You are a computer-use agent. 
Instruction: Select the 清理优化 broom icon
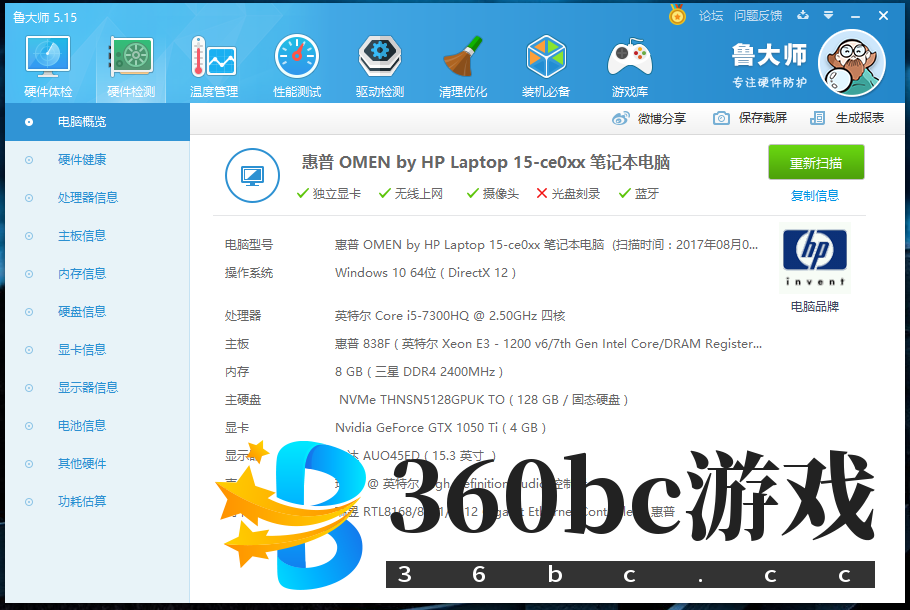tap(463, 62)
